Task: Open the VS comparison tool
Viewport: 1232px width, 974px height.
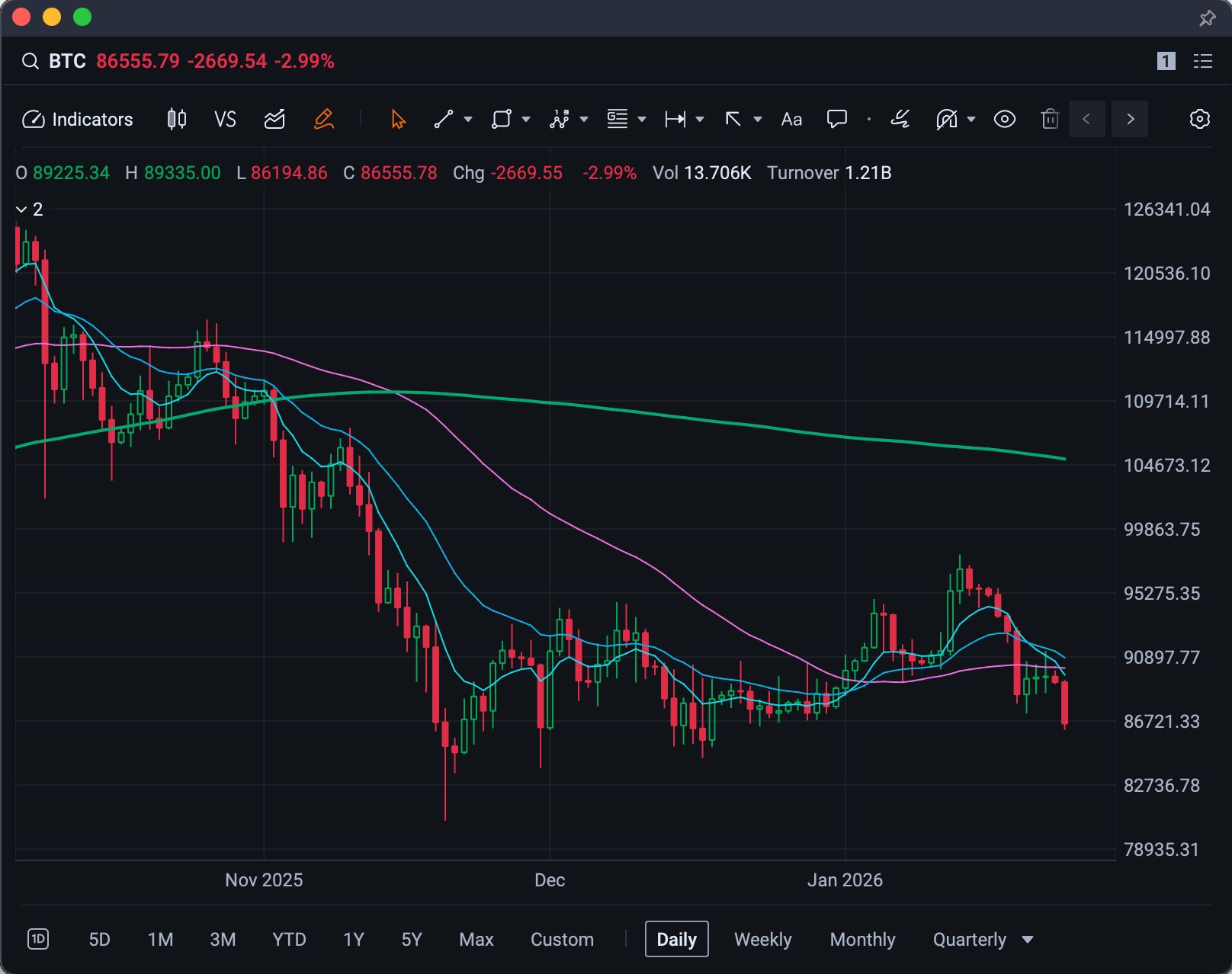Action: point(225,119)
